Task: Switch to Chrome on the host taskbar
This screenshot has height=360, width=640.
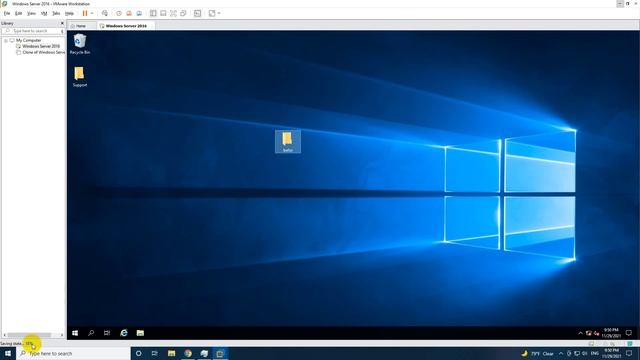Action: [x=188, y=353]
